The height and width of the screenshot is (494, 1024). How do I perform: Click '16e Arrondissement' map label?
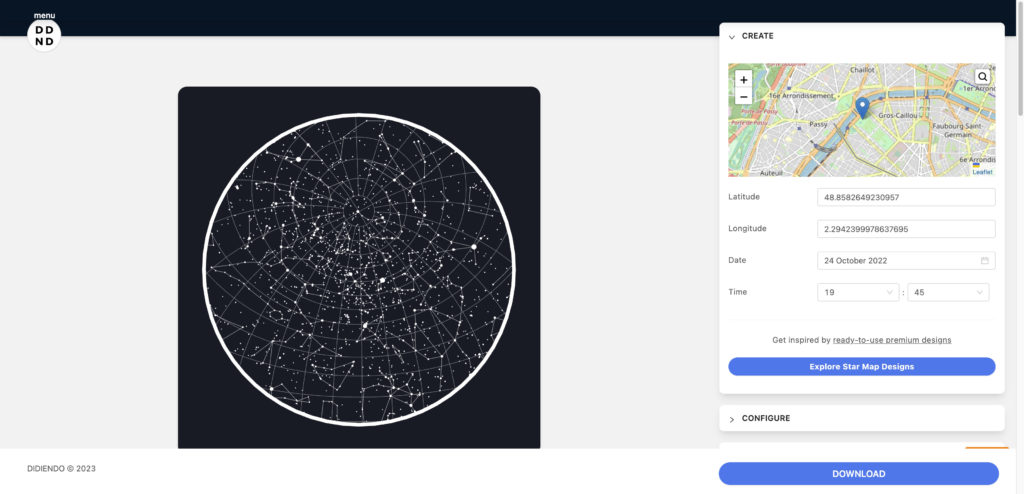tap(801, 95)
